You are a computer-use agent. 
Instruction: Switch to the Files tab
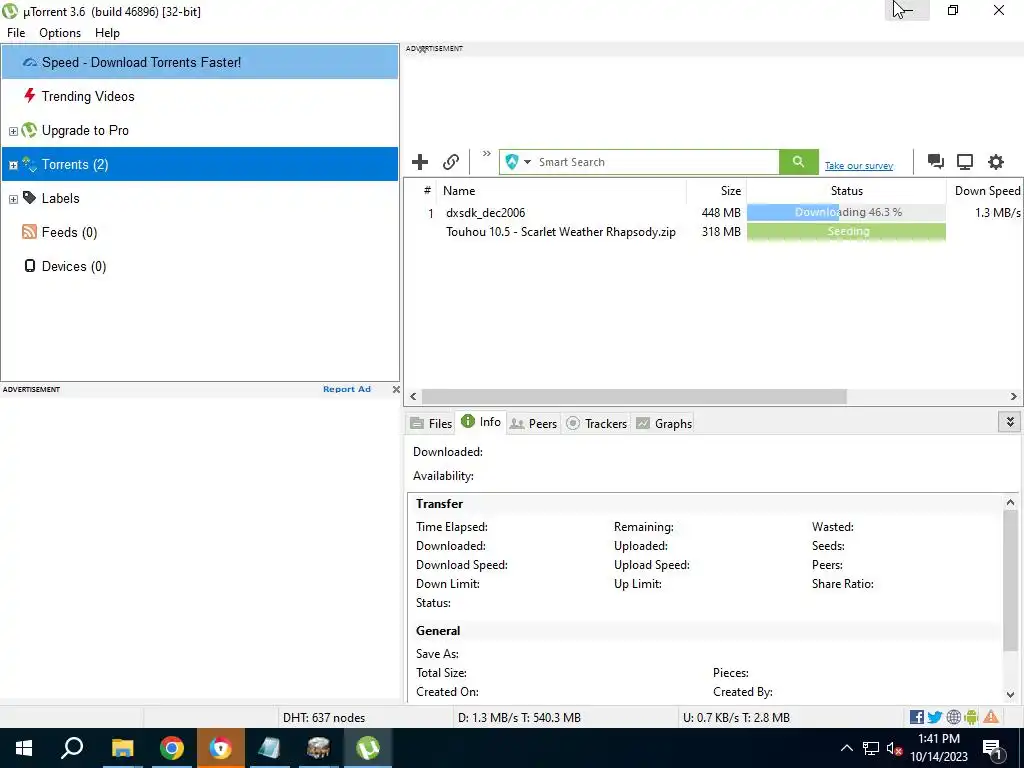pyautogui.click(x=431, y=424)
